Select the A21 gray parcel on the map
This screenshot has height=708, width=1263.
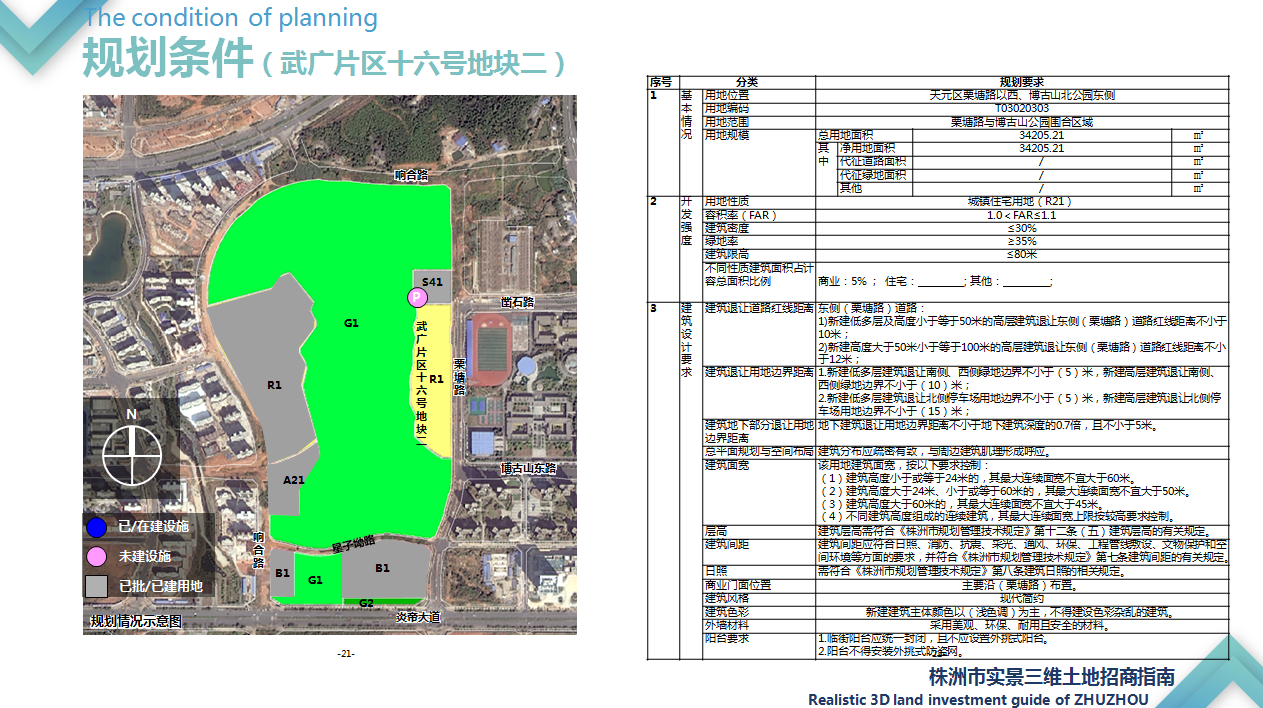(x=293, y=480)
